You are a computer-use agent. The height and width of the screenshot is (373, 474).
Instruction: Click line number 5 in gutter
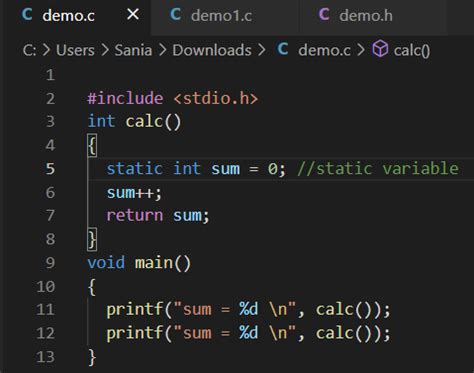[x=50, y=169]
